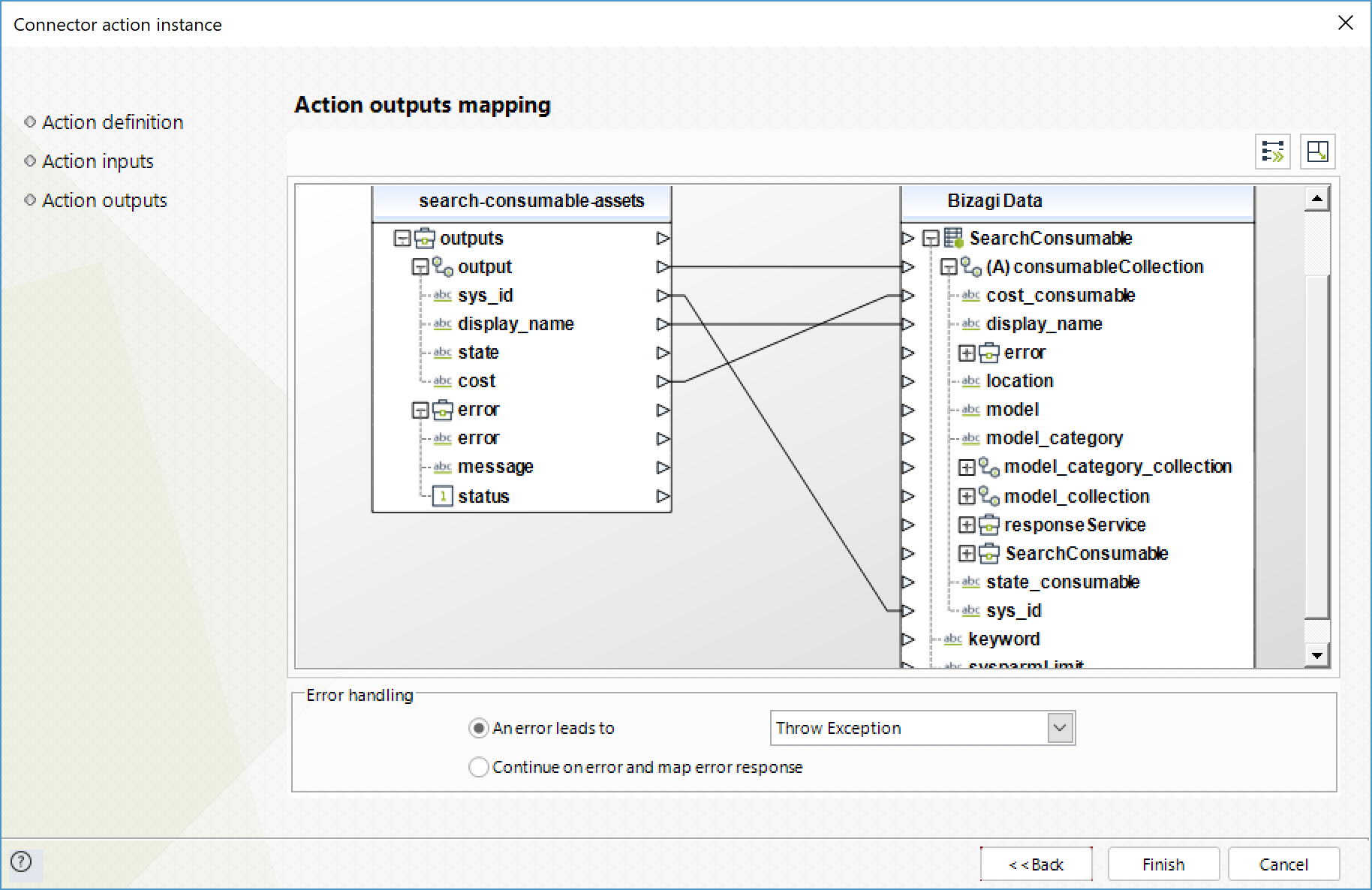Viewport: 1372px width, 890px height.
Task: Select the keyword attribute
Action: (1004, 639)
